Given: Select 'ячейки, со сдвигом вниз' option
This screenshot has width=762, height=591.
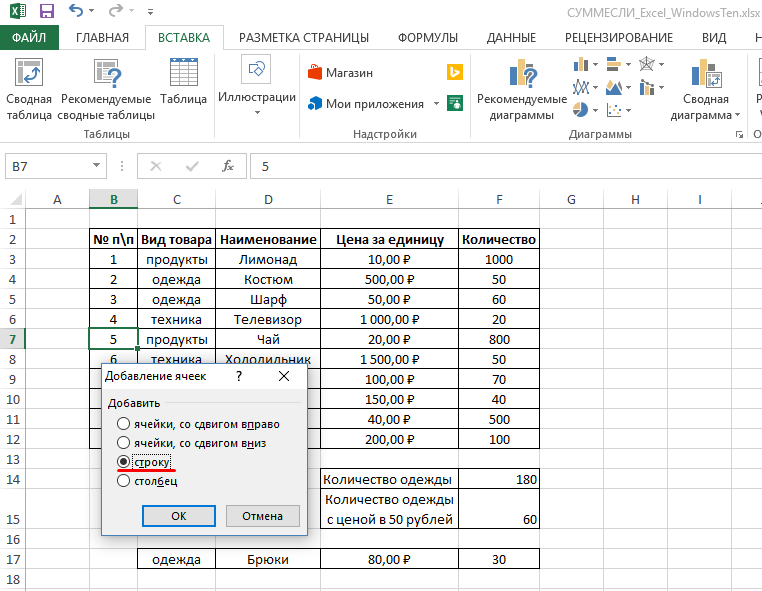Looking at the screenshot, I should pyautogui.click(x=124, y=442).
